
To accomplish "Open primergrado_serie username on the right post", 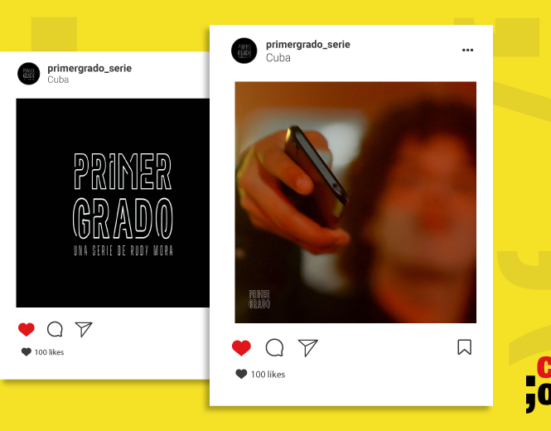I will (x=308, y=45).
